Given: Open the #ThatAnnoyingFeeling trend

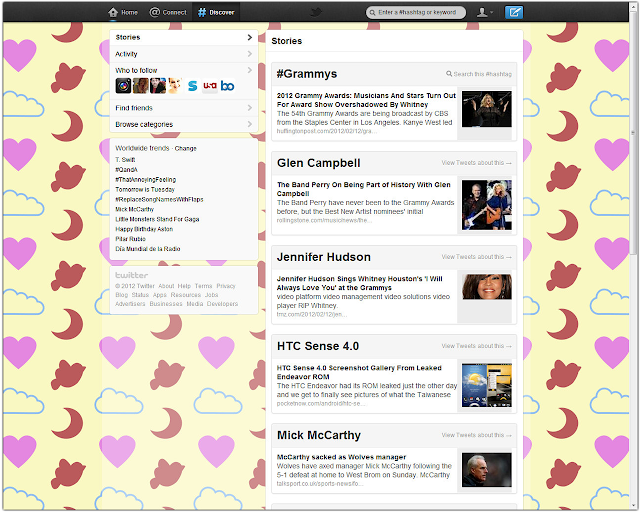Looking at the screenshot, I should 146,180.
